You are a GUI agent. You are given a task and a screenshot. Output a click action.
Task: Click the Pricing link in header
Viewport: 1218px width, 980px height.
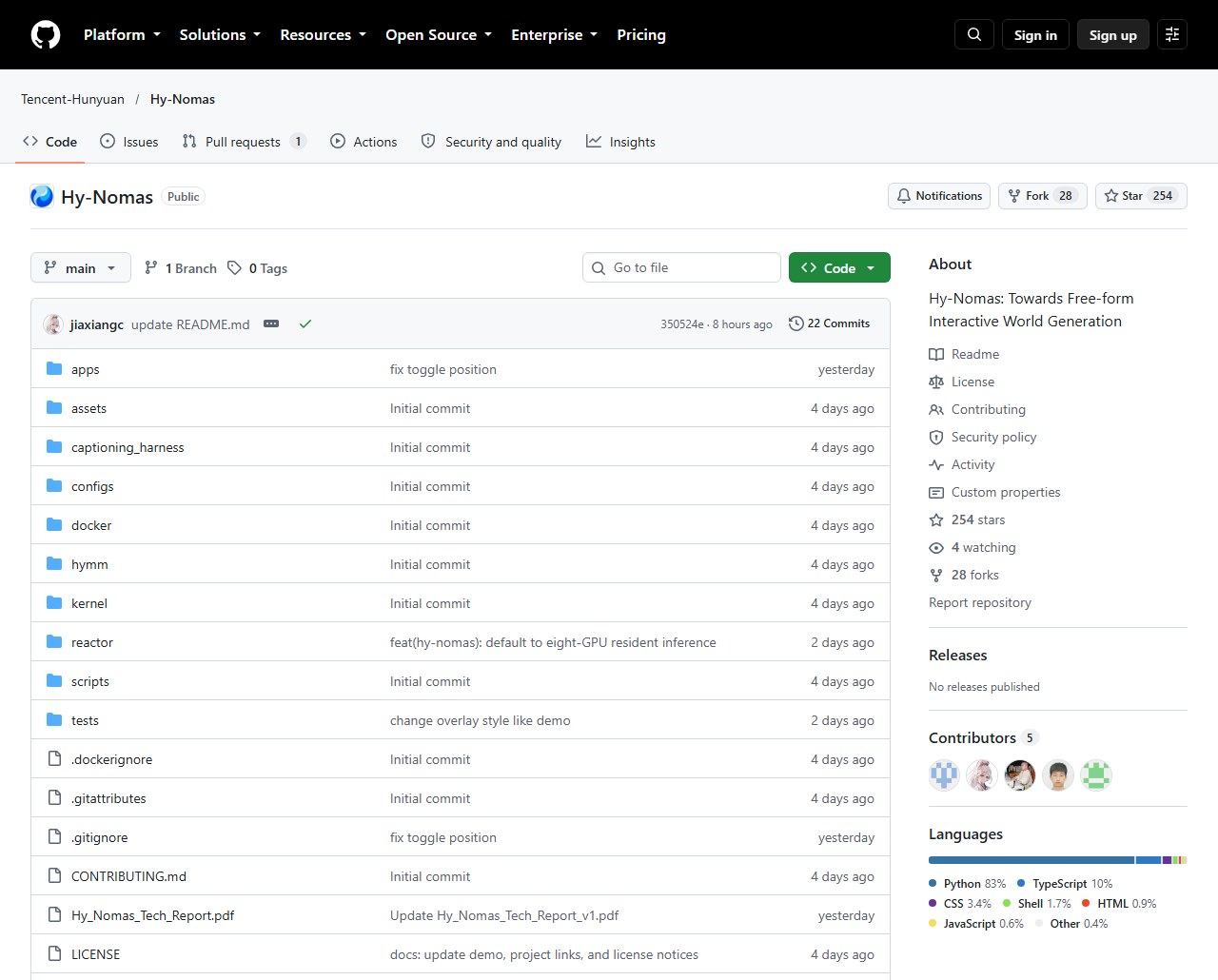point(641,34)
